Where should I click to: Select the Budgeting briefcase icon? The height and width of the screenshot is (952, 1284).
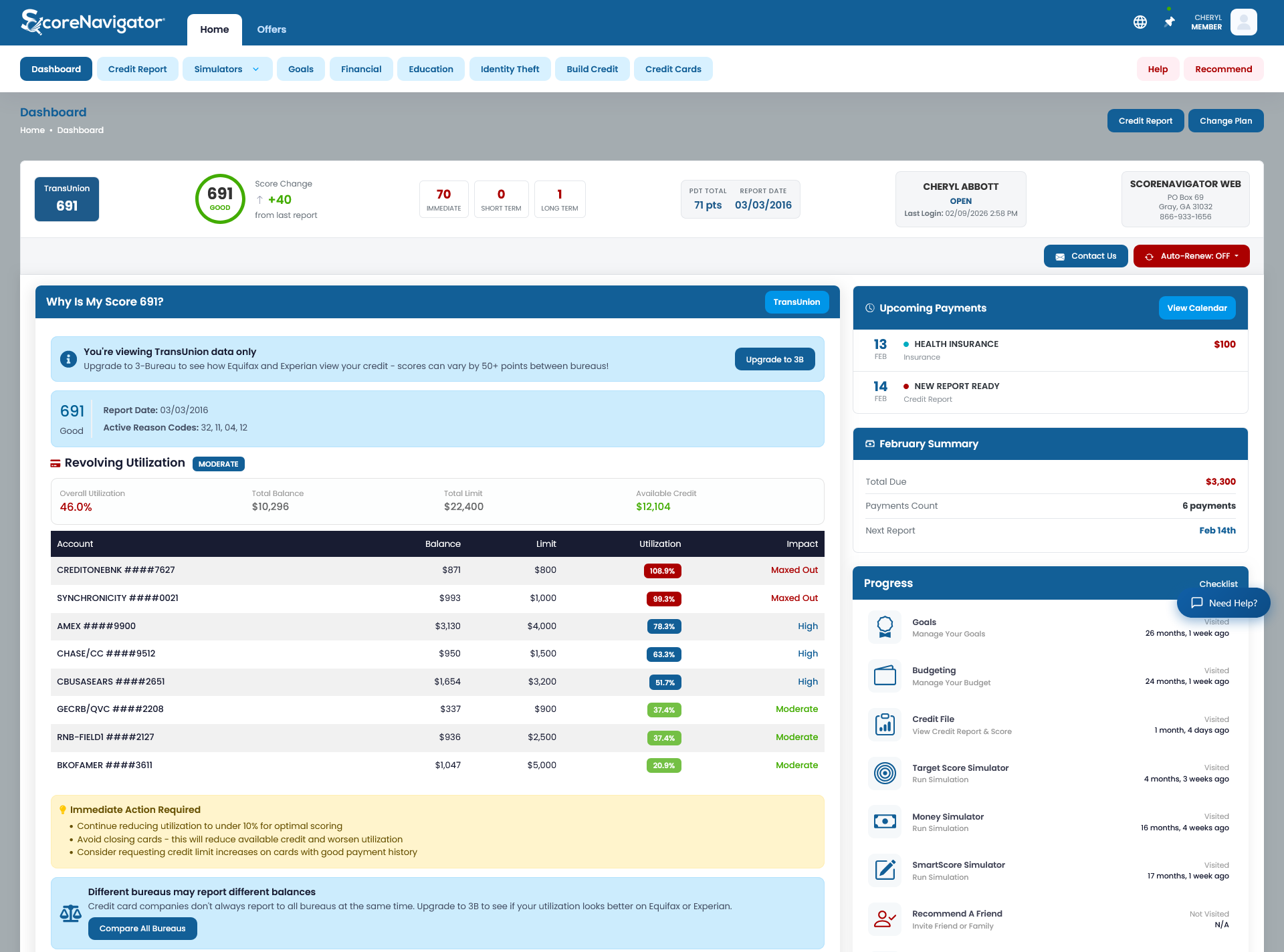click(885, 675)
